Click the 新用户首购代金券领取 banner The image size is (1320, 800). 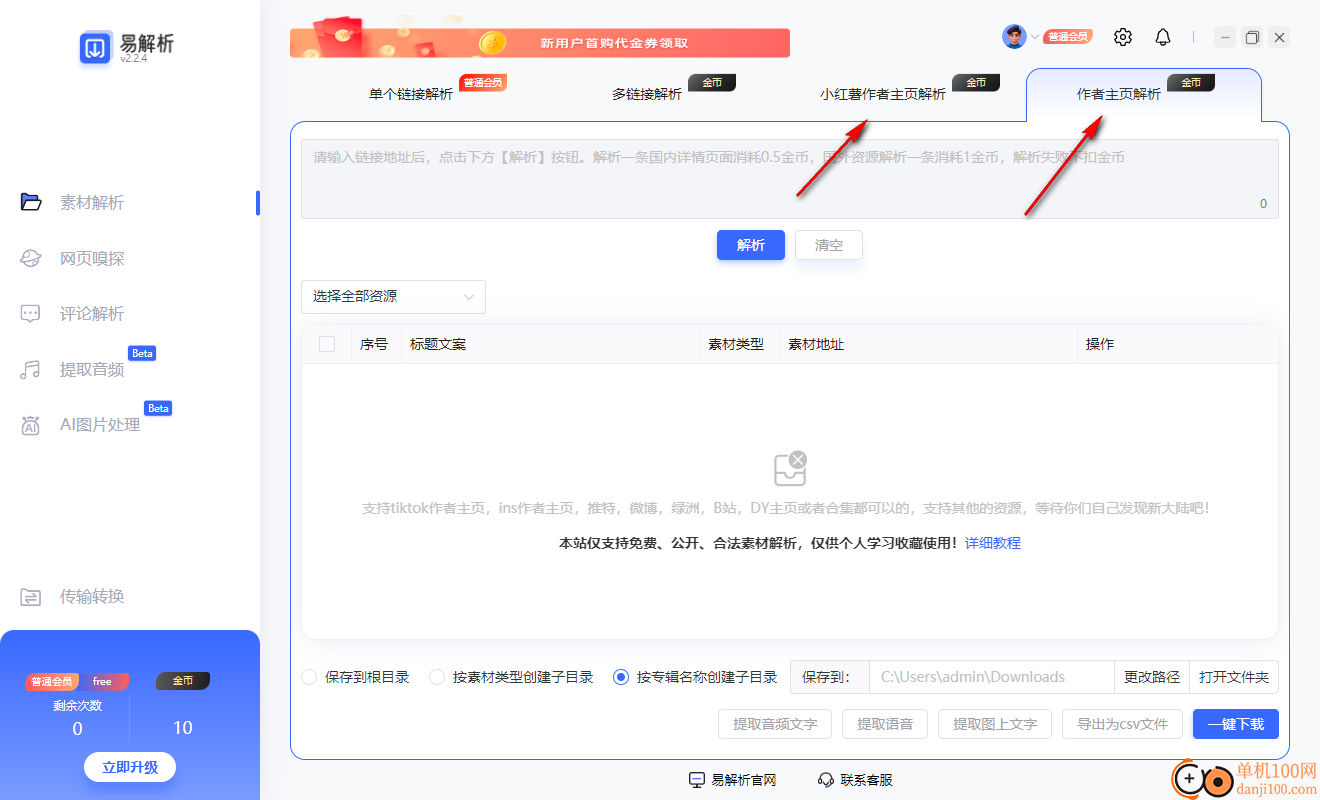pyautogui.click(x=540, y=43)
